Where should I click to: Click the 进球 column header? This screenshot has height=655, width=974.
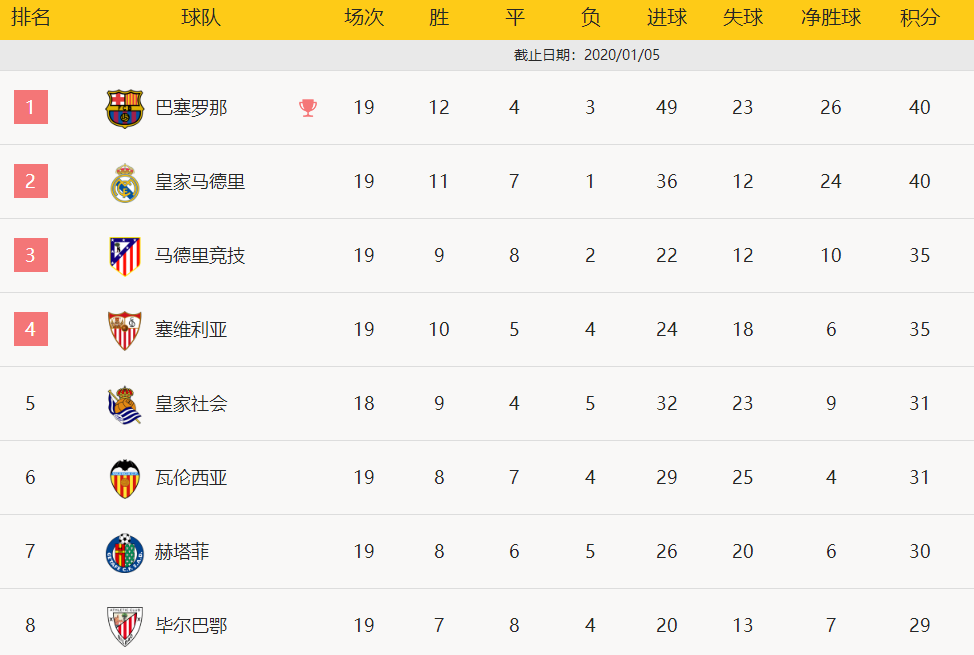(667, 17)
